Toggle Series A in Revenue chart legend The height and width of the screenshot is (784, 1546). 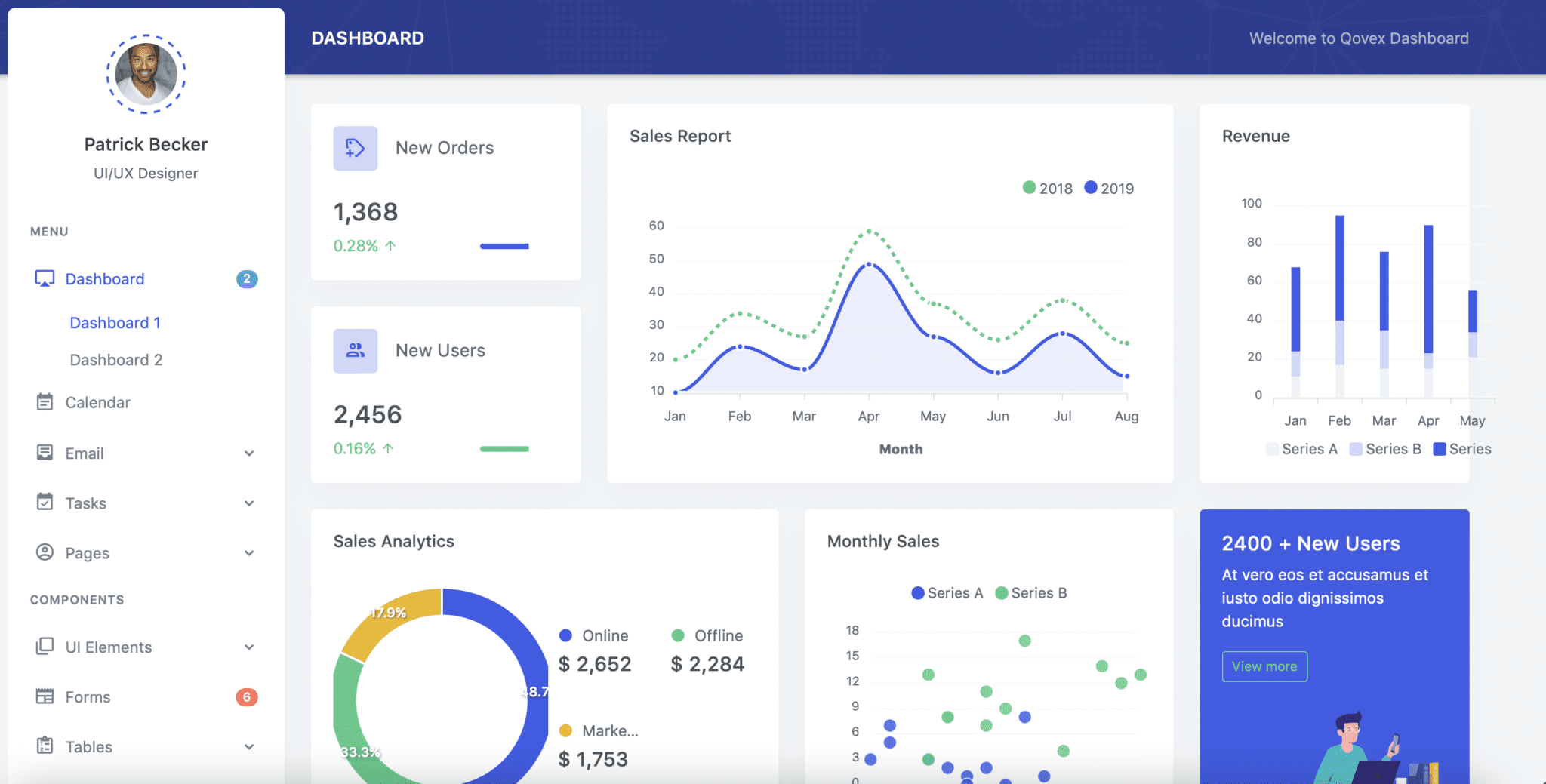(x=1302, y=449)
